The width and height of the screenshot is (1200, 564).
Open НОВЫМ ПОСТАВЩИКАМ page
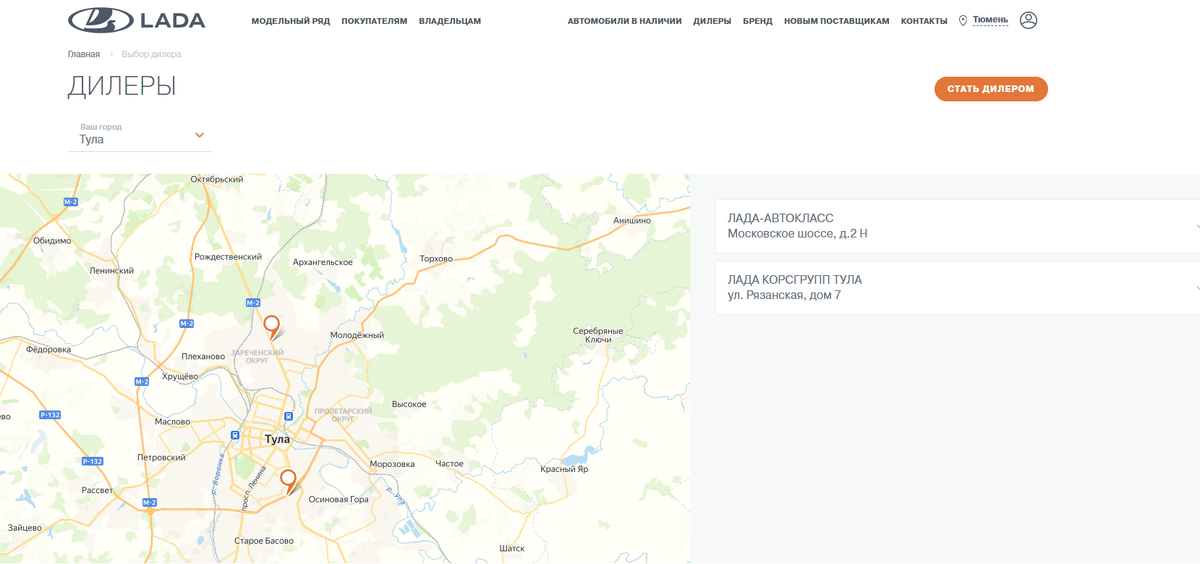click(836, 21)
